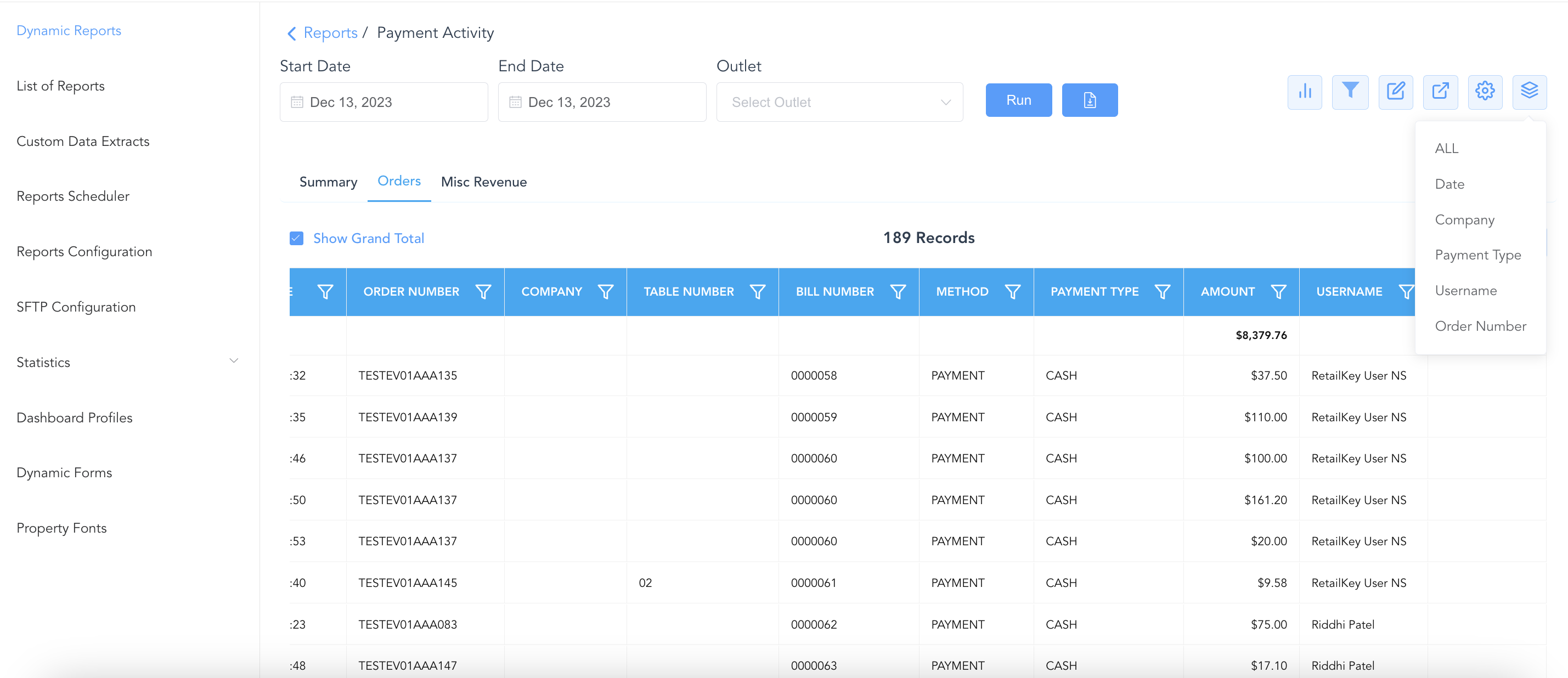This screenshot has height=678, width=1568.
Task: Open the Select Outlet dropdown
Action: click(839, 102)
